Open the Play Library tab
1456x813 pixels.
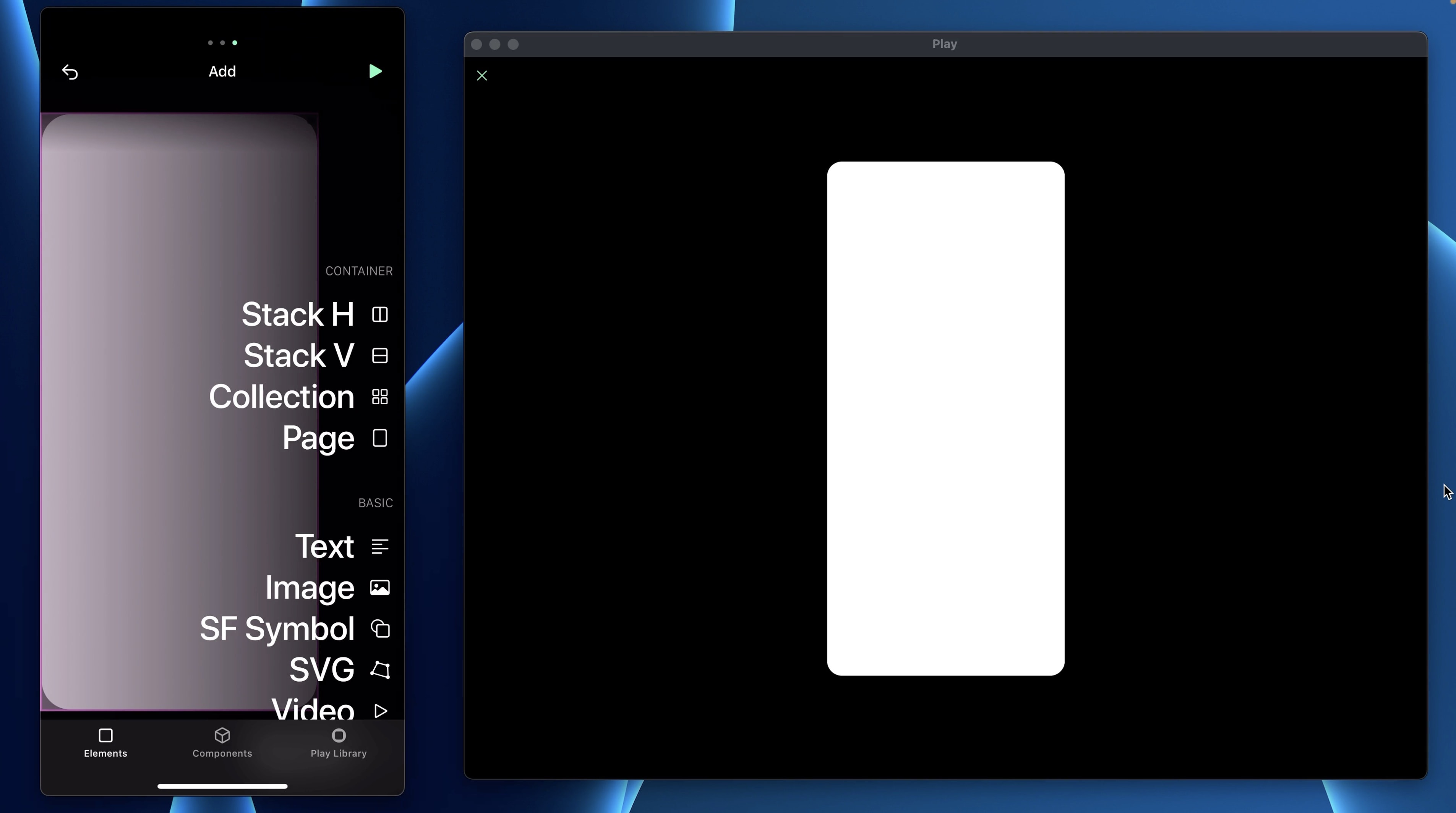click(x=339, y=742)
